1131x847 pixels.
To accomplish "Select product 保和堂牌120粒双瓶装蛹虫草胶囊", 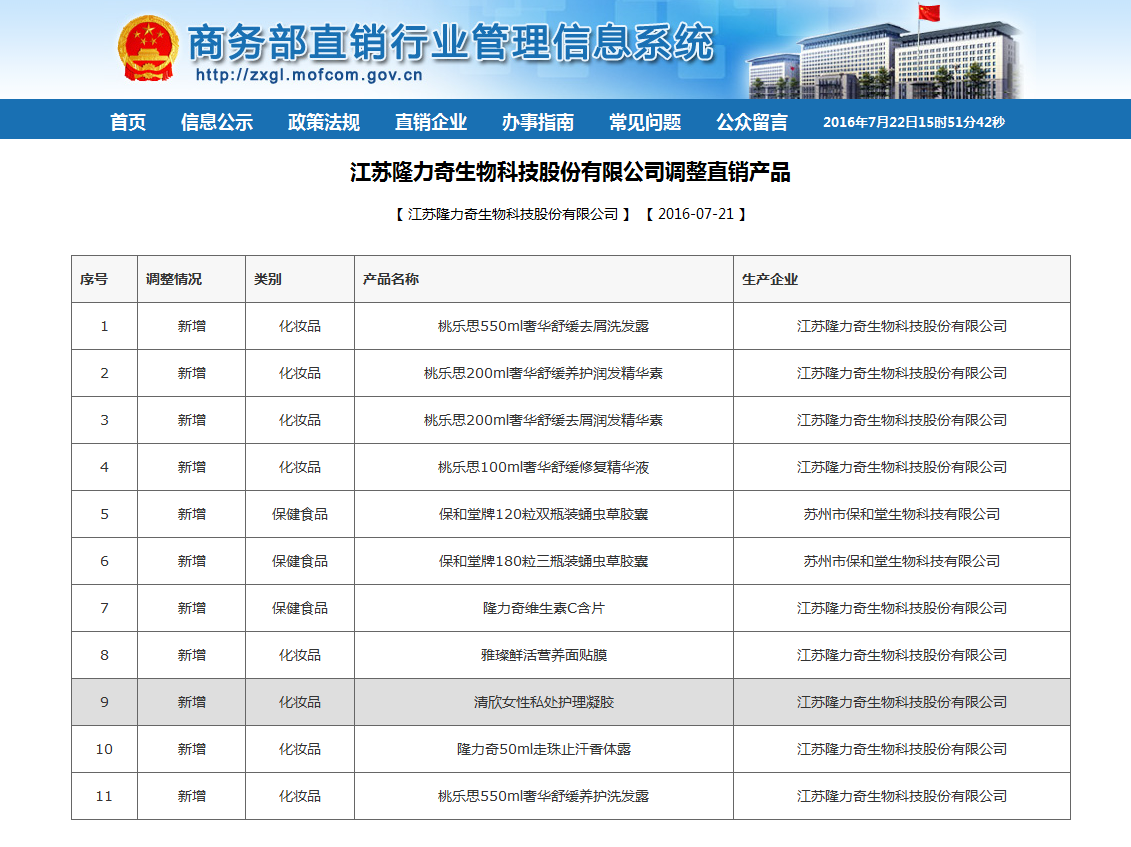I will (x=543, y=514).
